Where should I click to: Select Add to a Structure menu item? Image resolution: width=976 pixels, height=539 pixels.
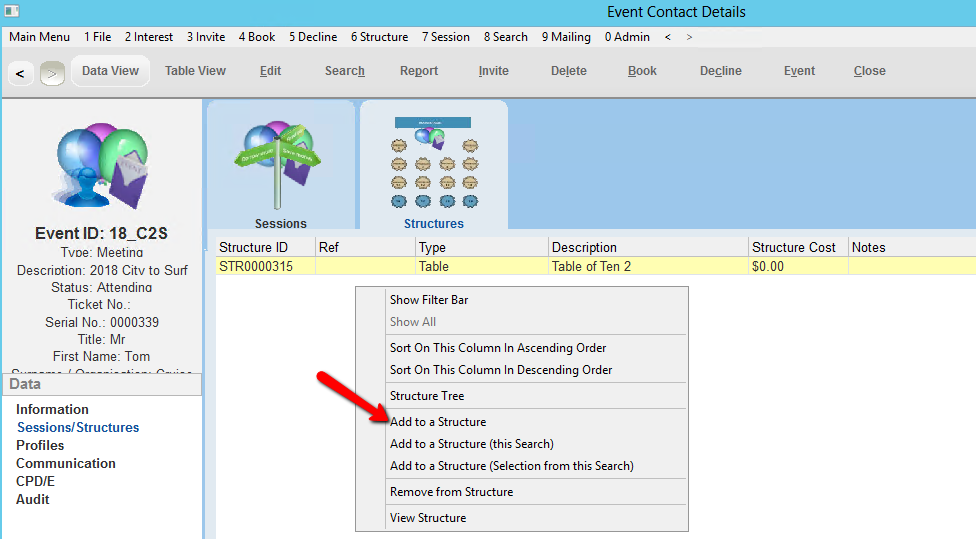point(438,422)
